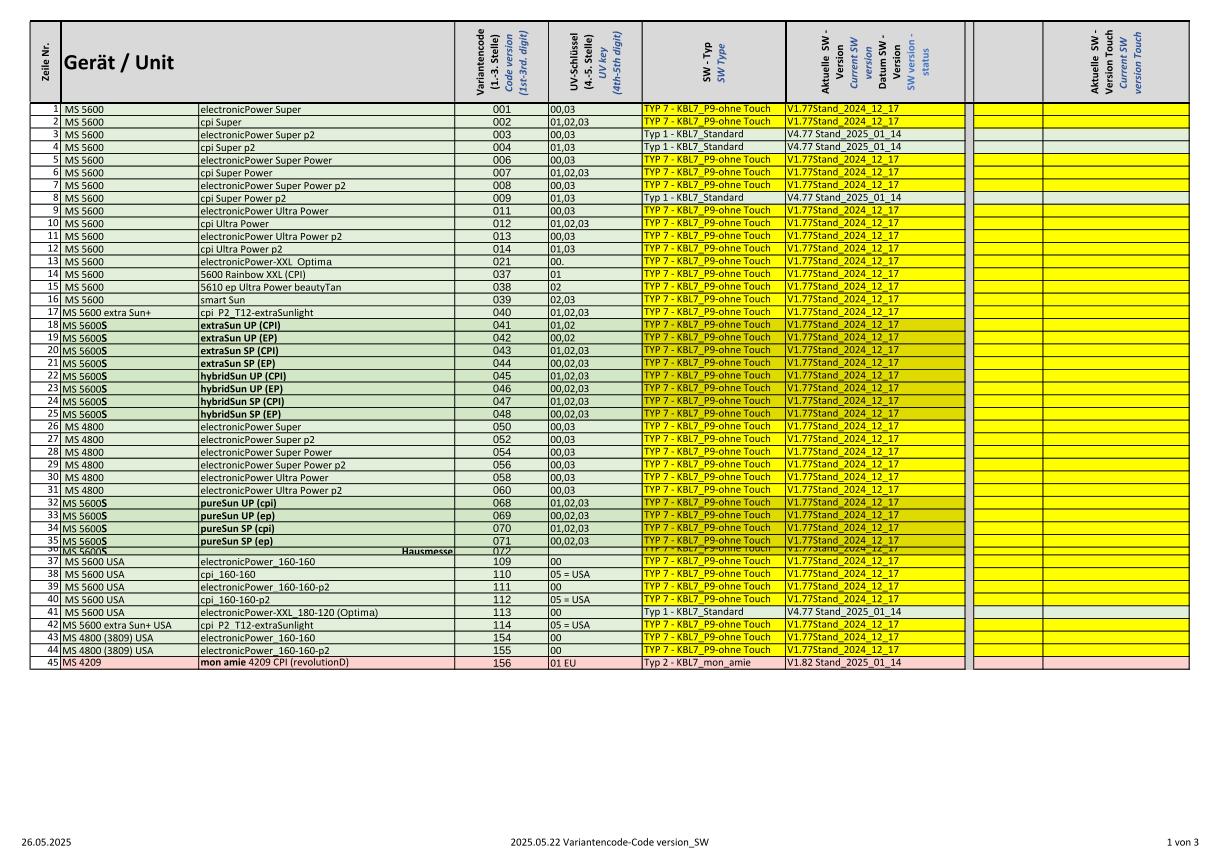Click variant code "155"
The height and width of the screenshot is (862, 1220).
[x=502, y=650]
